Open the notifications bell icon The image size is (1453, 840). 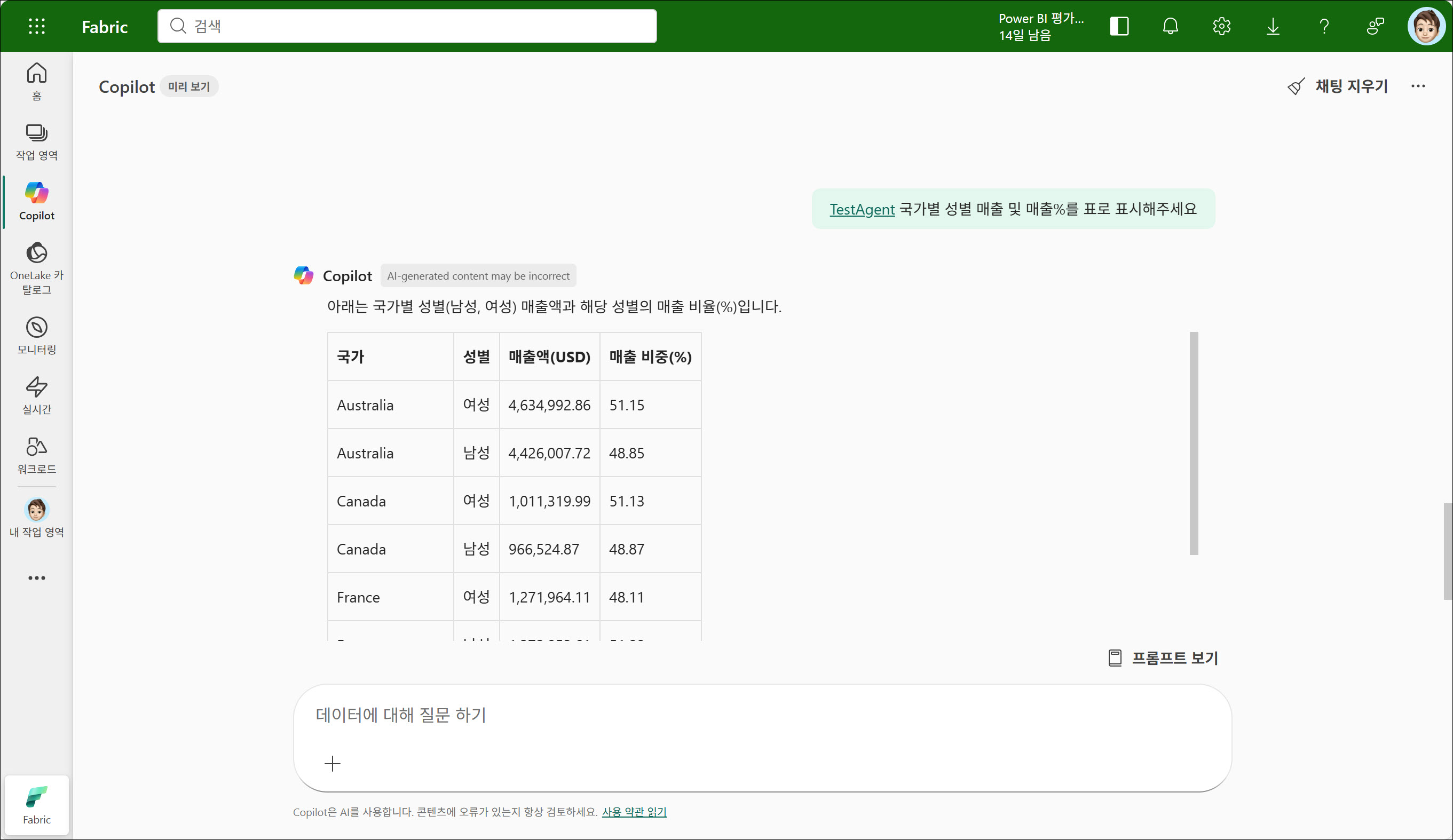[x=1170, y=26]
